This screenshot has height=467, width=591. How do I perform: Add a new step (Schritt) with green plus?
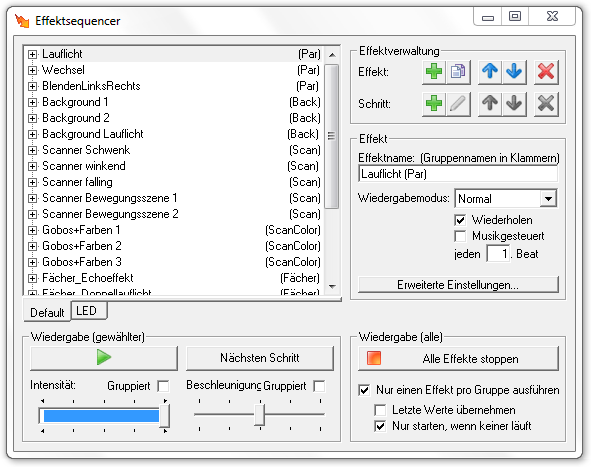coord(434,104)
